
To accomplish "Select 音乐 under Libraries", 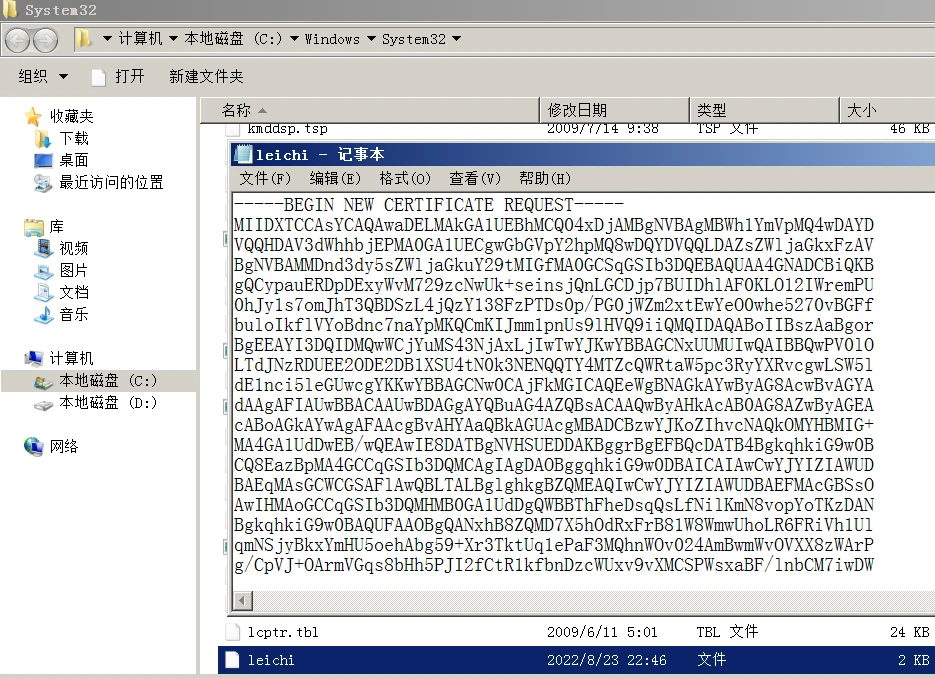I will (74, 314).
